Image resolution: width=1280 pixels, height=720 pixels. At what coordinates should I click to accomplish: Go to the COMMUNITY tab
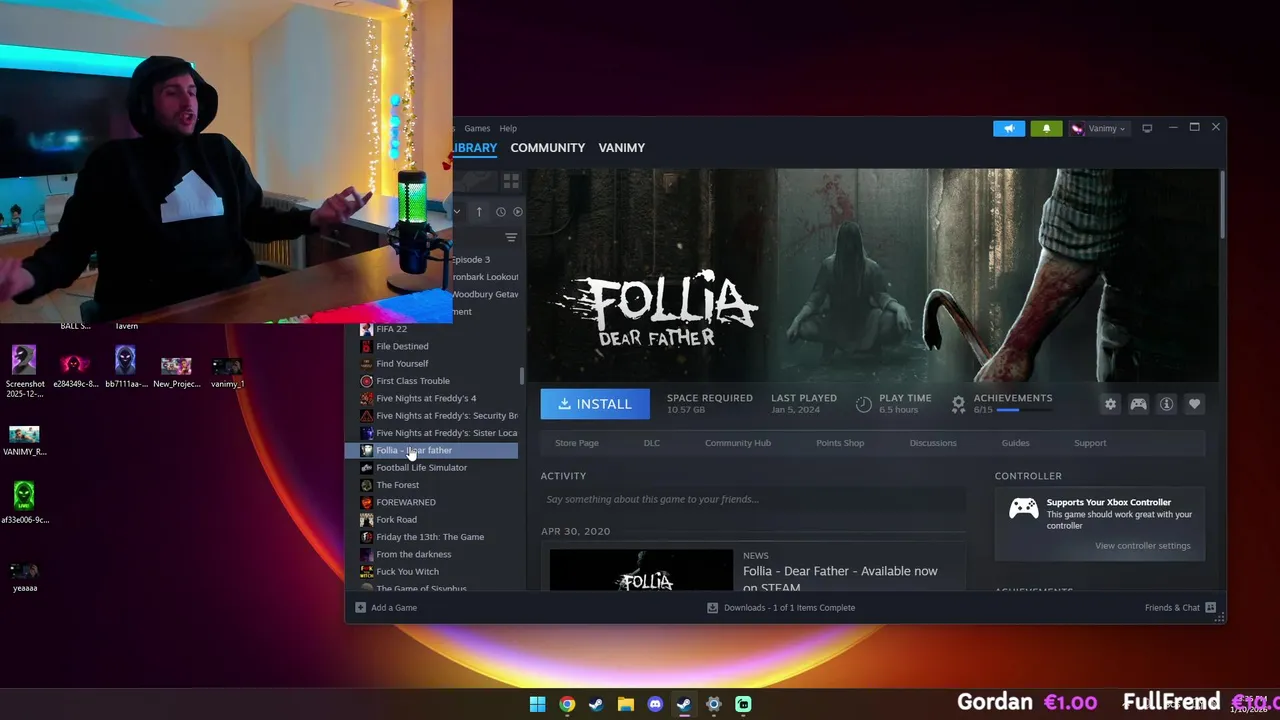coord(548,147)
